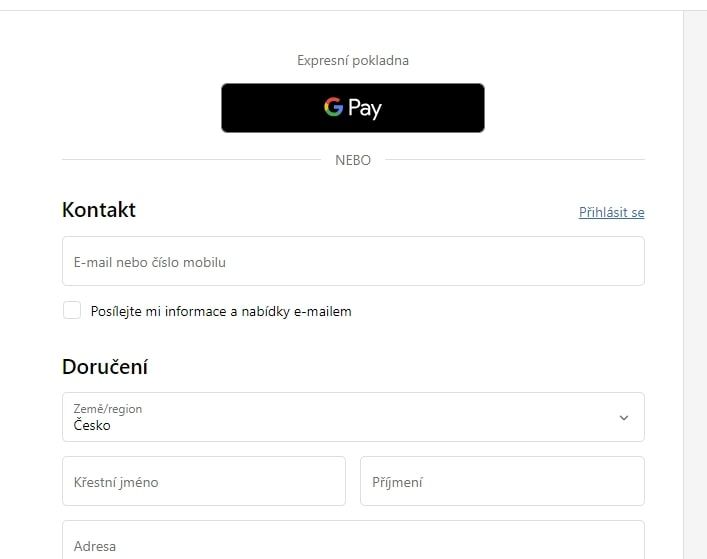Click the Země/region small label
This screenshot has height=559, width=707.
pyautogui.click(x=108, y=409)
